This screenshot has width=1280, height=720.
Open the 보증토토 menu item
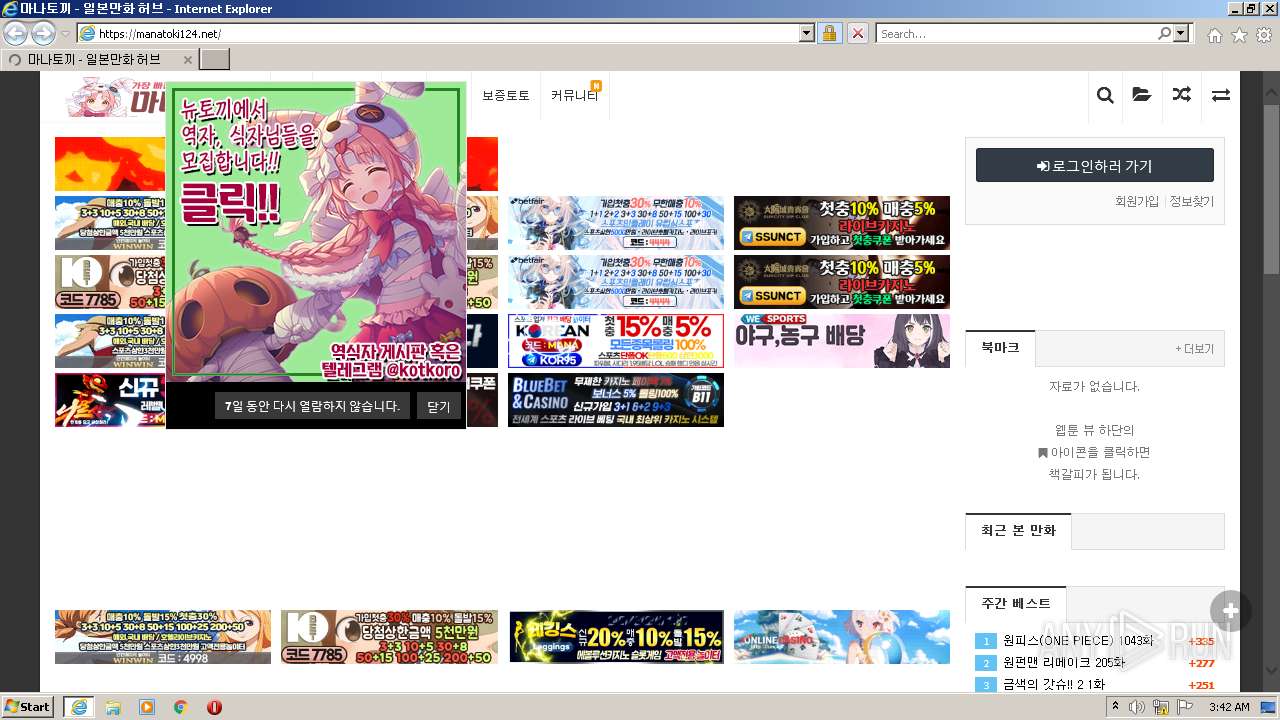coord(506,96)
